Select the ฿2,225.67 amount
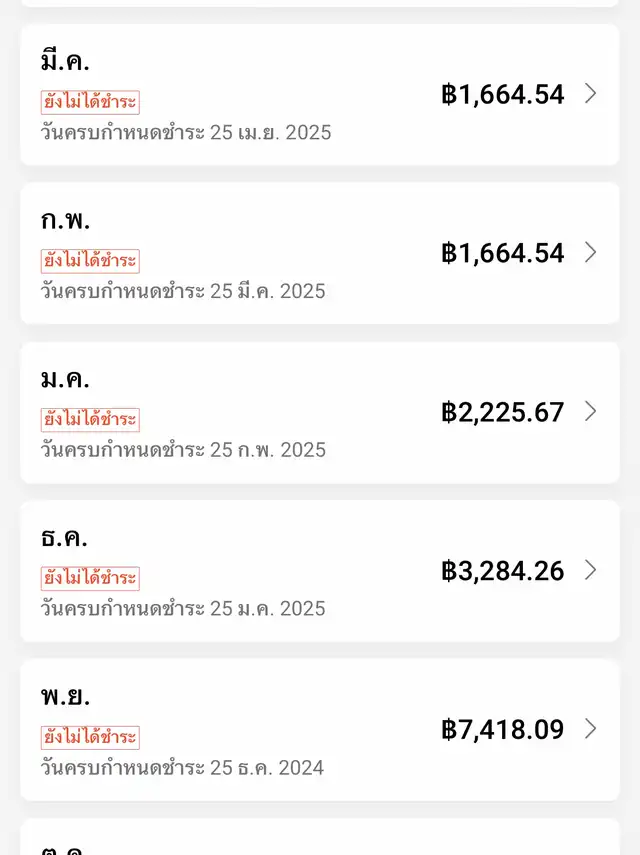This screenshot has height=855, width=640. pos(502,412)
